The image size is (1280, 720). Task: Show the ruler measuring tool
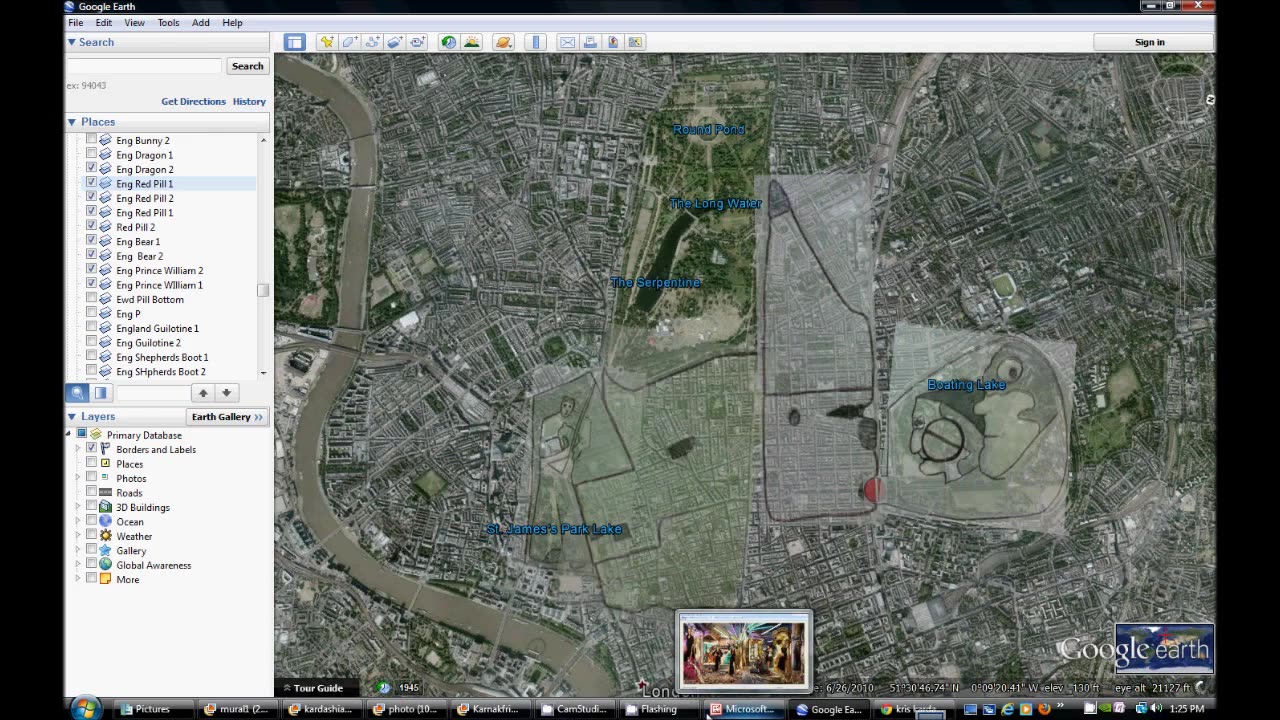click(536, 42)
